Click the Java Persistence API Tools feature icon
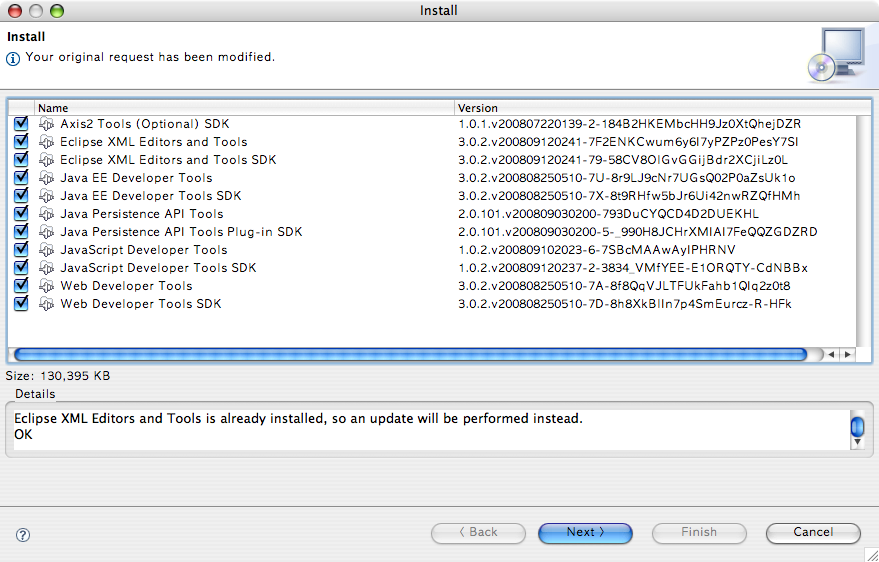Image resolution: width=879 pixels, height=562 pixels. tap(47, 213)
